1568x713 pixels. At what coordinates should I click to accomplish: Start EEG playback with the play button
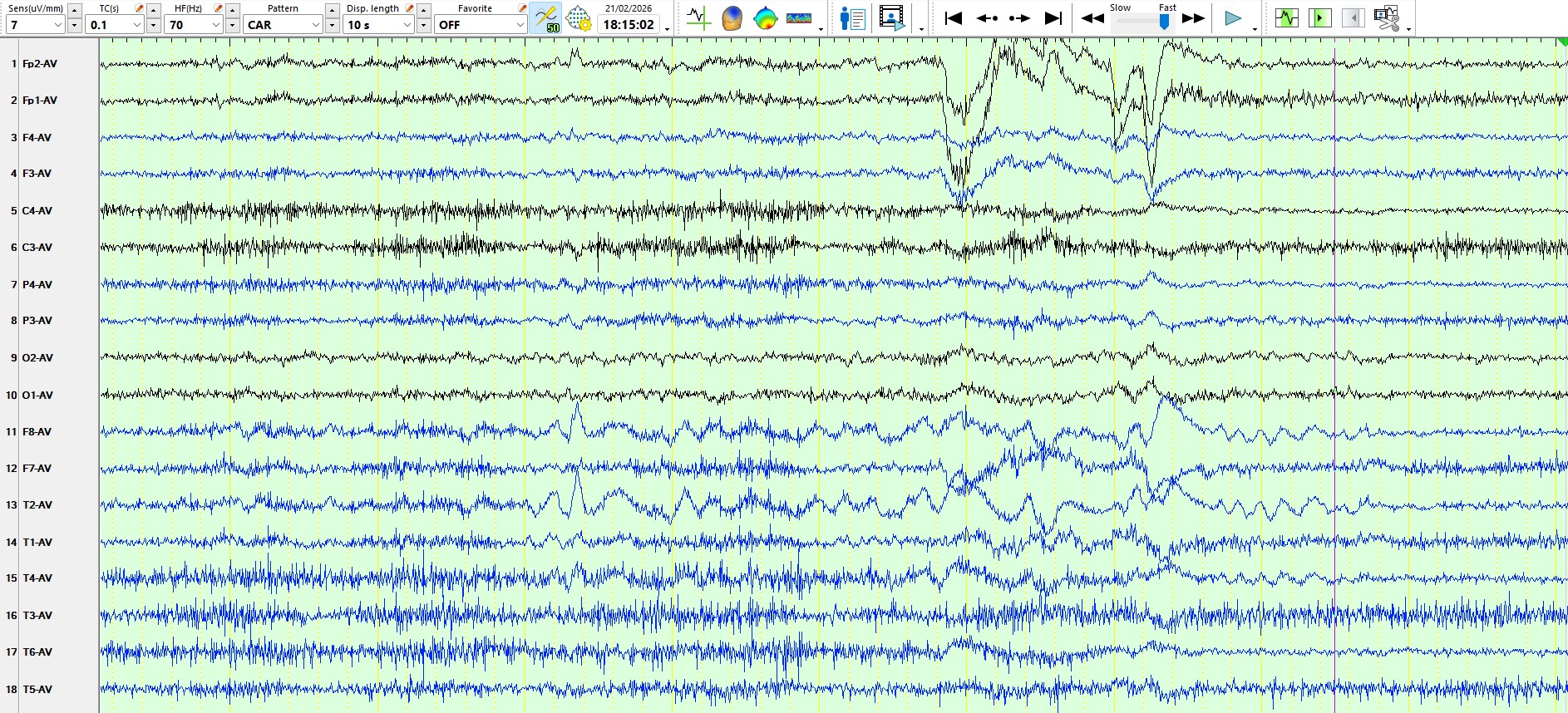click(1233, 18)
